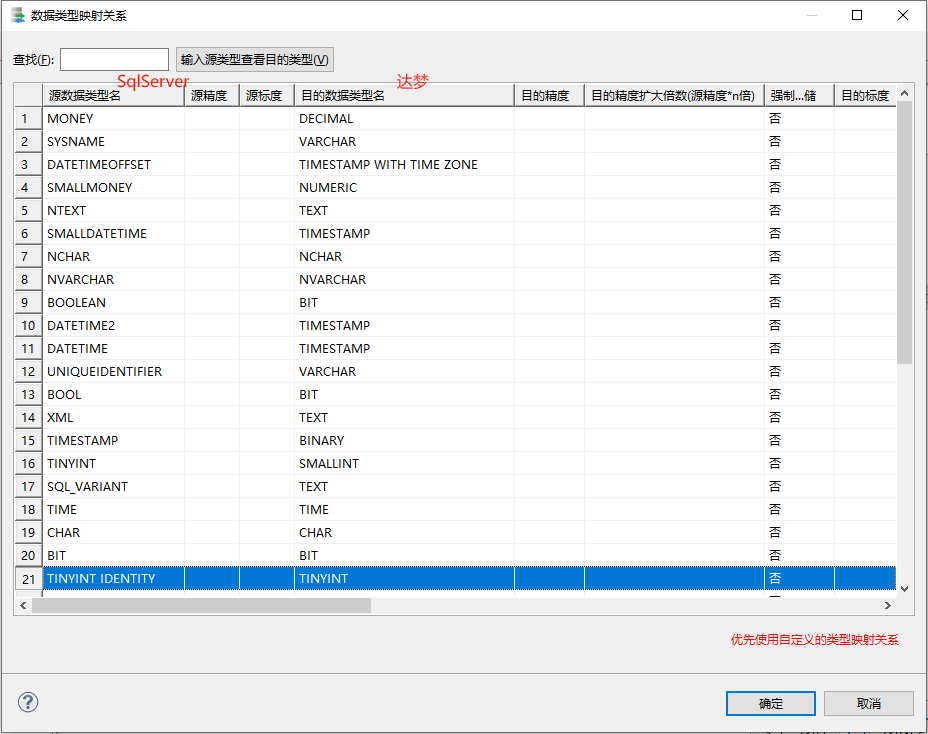Click the 取消 button
This screenshot has height=734, width=928.
[868, 703]
